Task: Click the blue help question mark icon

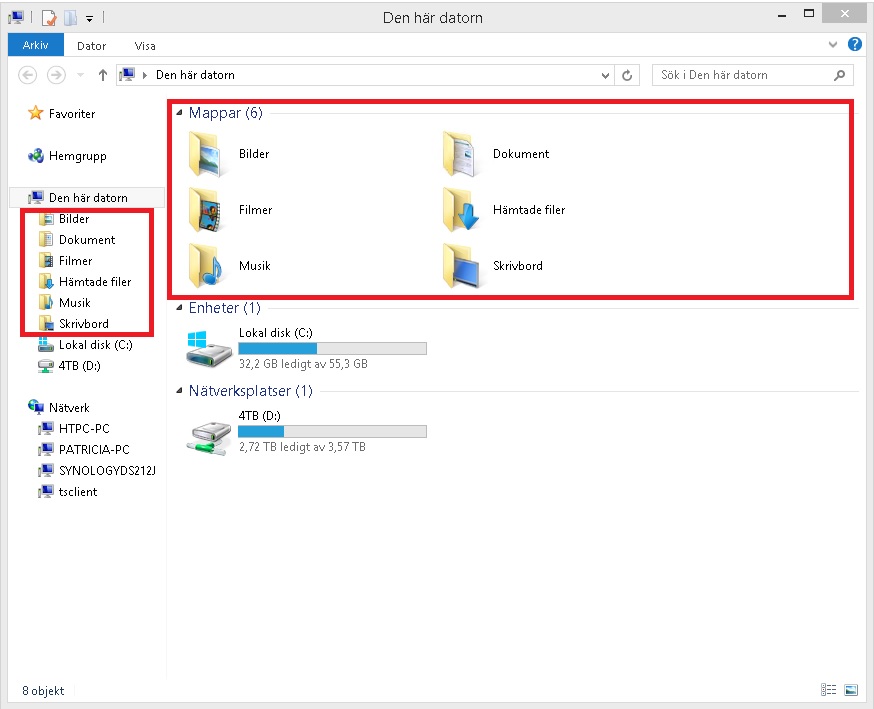Action: coord(854,45)
